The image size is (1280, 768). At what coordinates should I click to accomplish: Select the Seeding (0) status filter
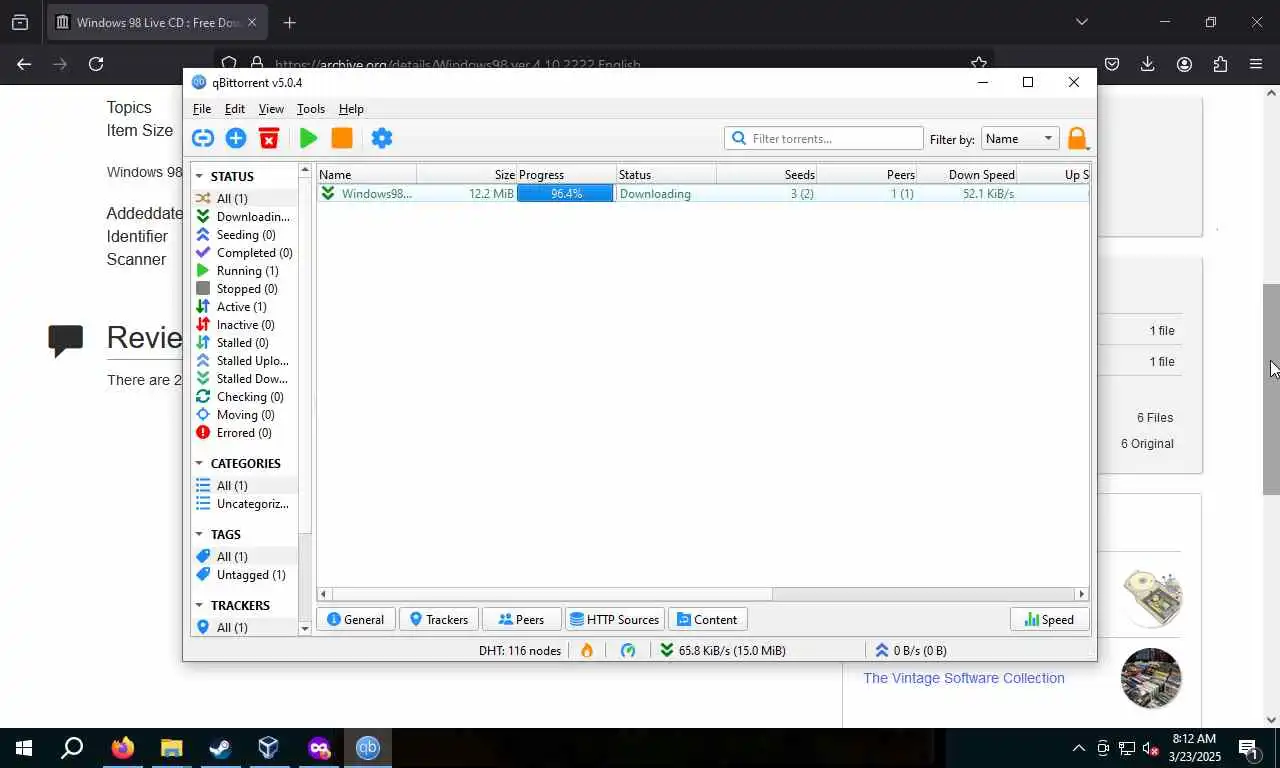244,234
